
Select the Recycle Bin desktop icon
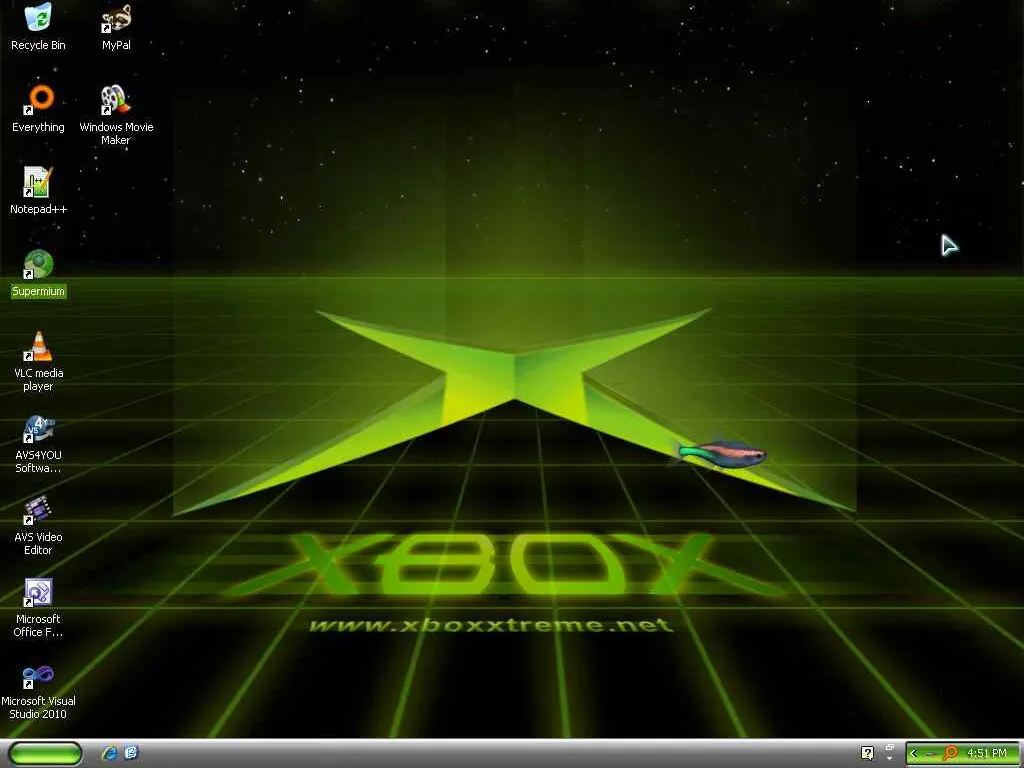click(x=38, y=27)
